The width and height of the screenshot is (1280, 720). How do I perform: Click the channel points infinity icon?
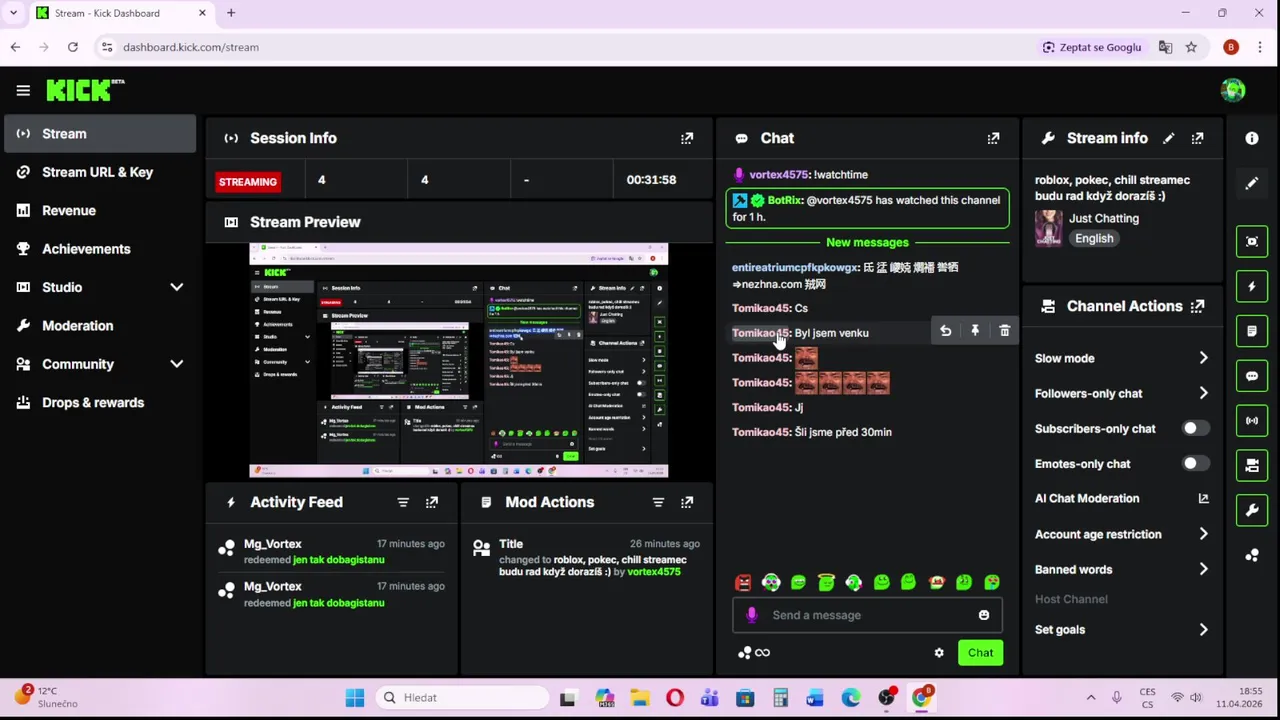pyautogui.click(x=762, y=653)
